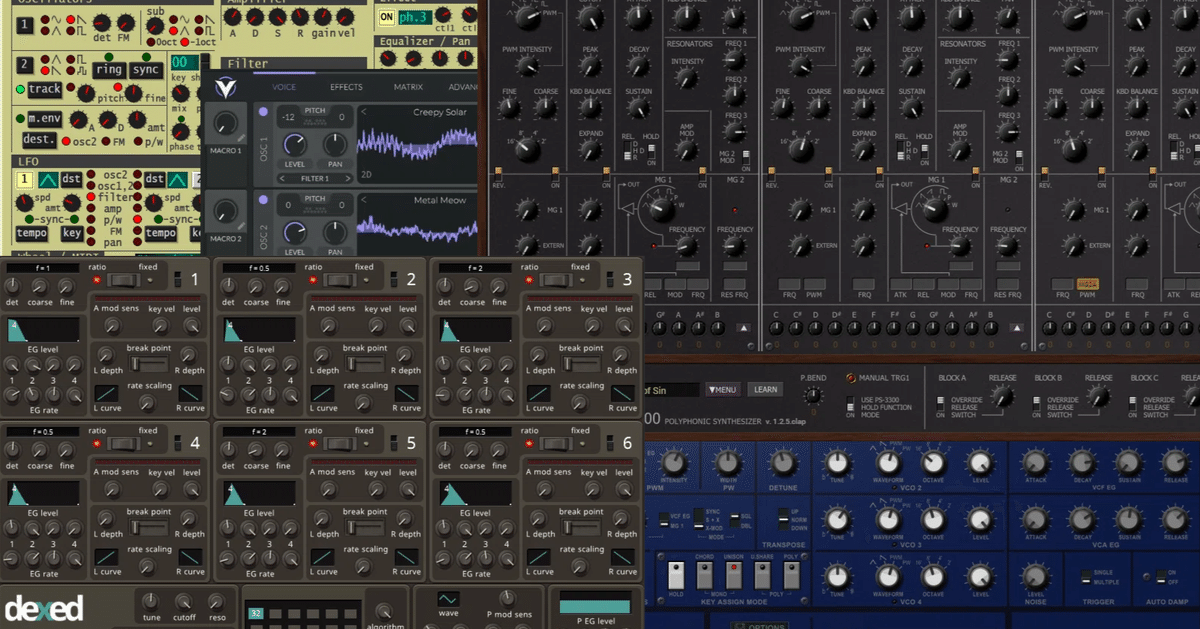
Task: Click the track button
Action: pyautogui.click(x=44, y=90)
